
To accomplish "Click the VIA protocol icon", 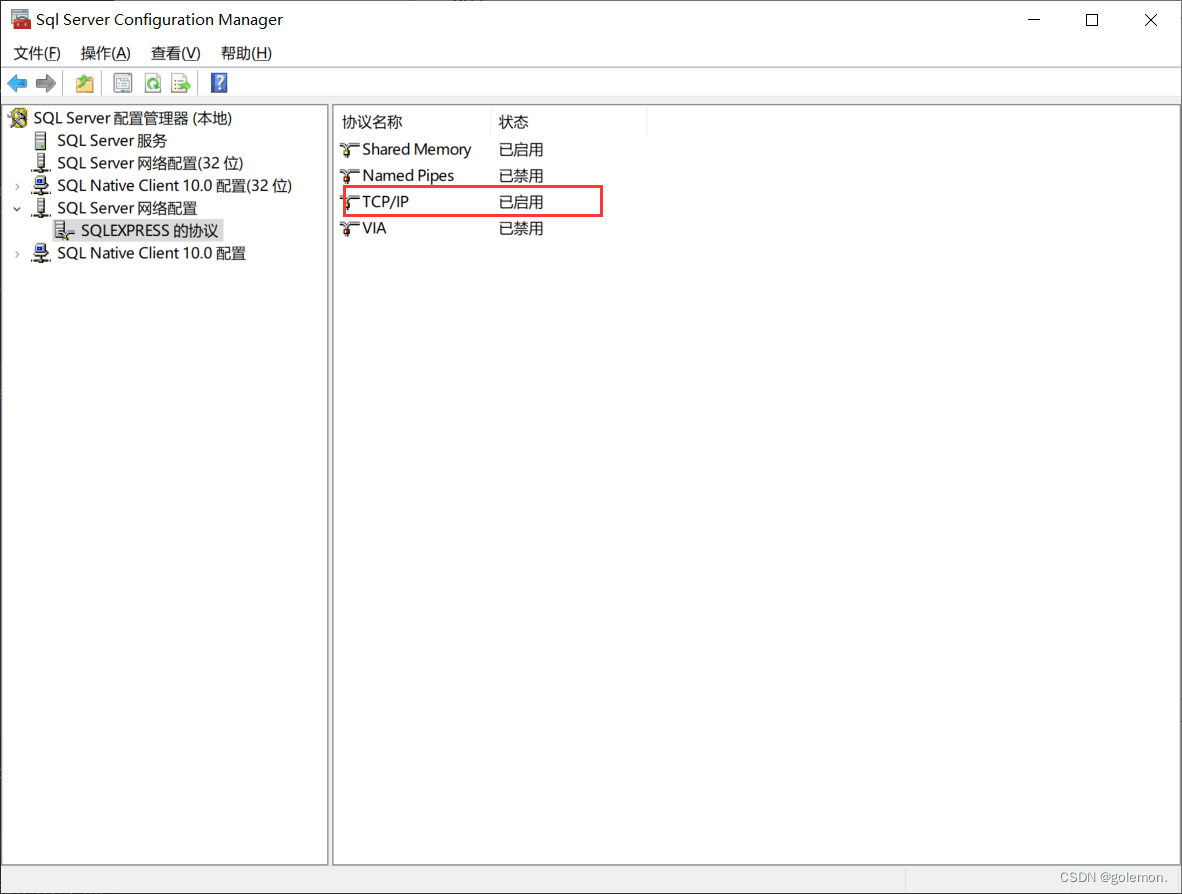I will click(349, 228).
